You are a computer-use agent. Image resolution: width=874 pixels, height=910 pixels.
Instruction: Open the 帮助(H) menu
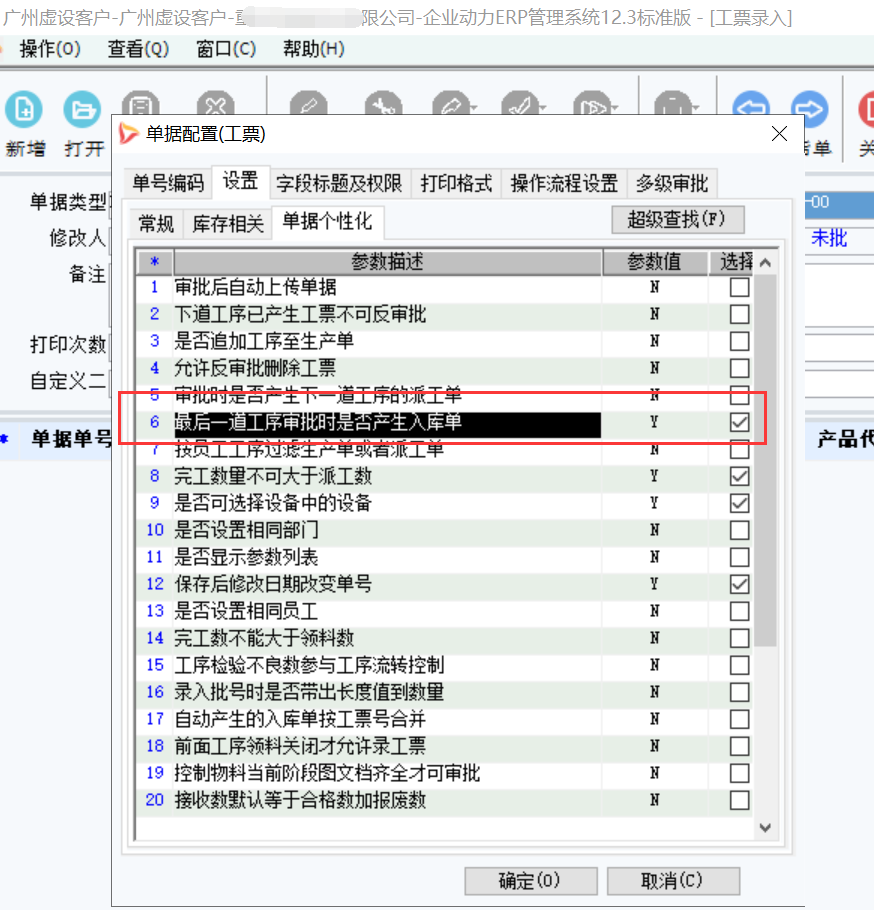click(313, 48)
